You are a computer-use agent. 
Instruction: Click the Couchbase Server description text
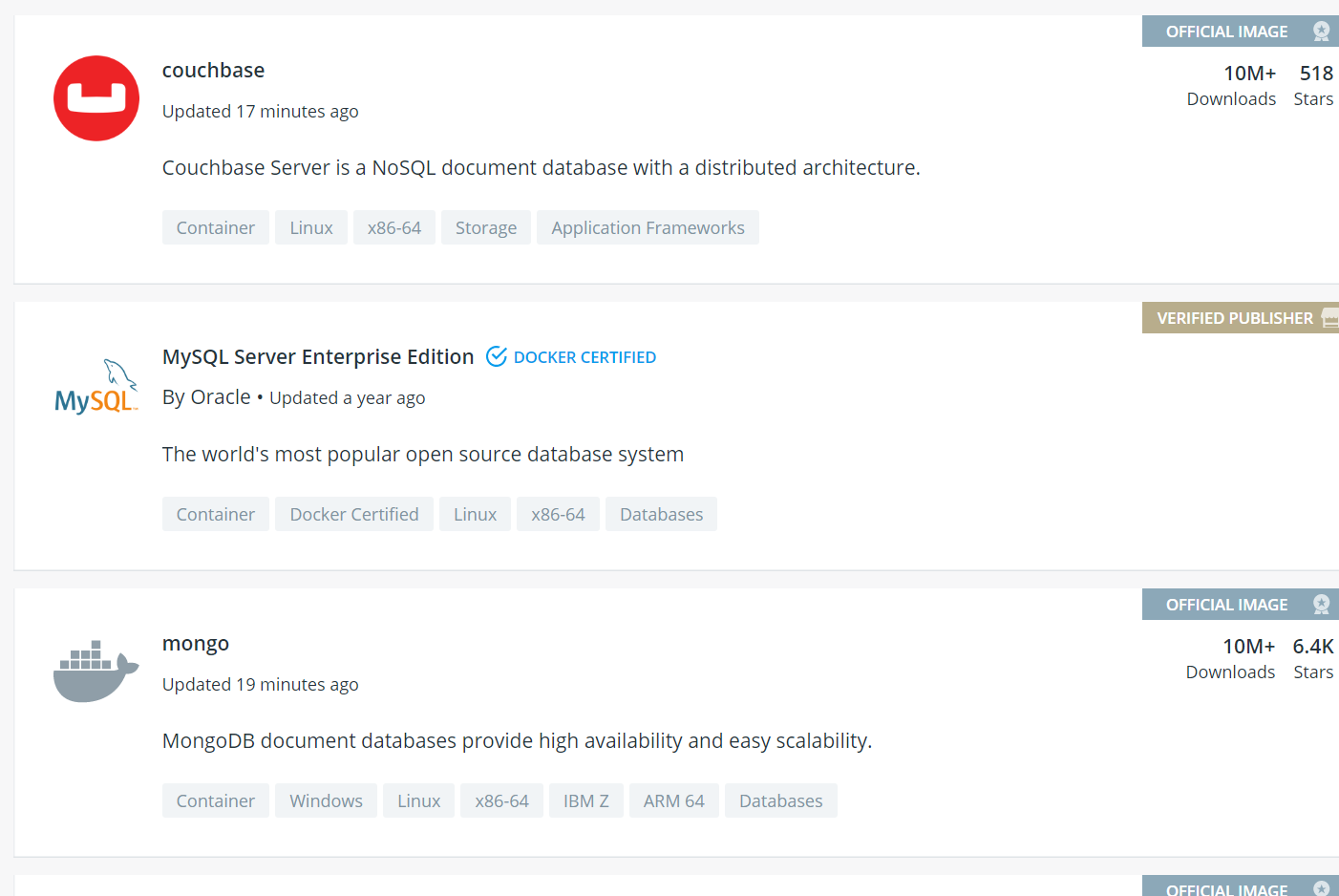click(x=542, y=168)
